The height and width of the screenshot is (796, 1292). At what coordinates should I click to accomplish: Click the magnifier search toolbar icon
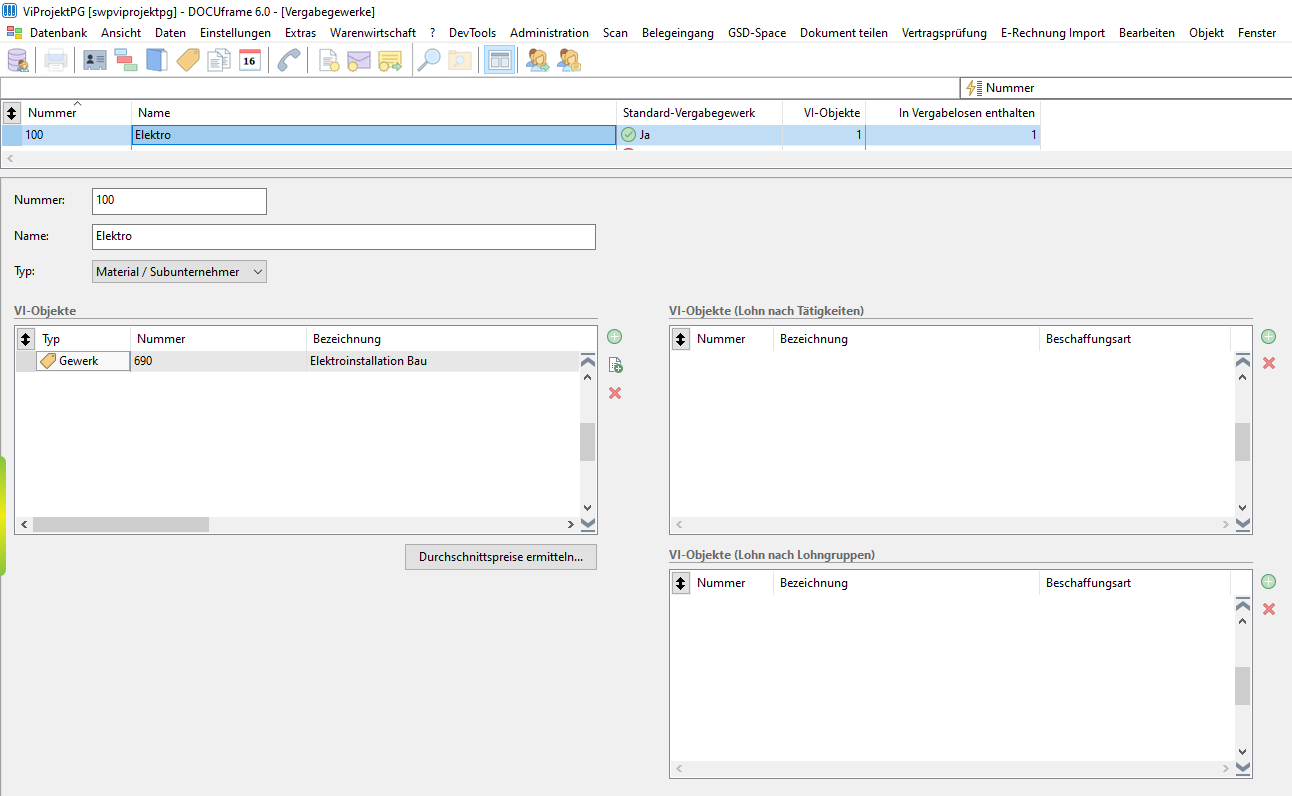coord(428,60)
